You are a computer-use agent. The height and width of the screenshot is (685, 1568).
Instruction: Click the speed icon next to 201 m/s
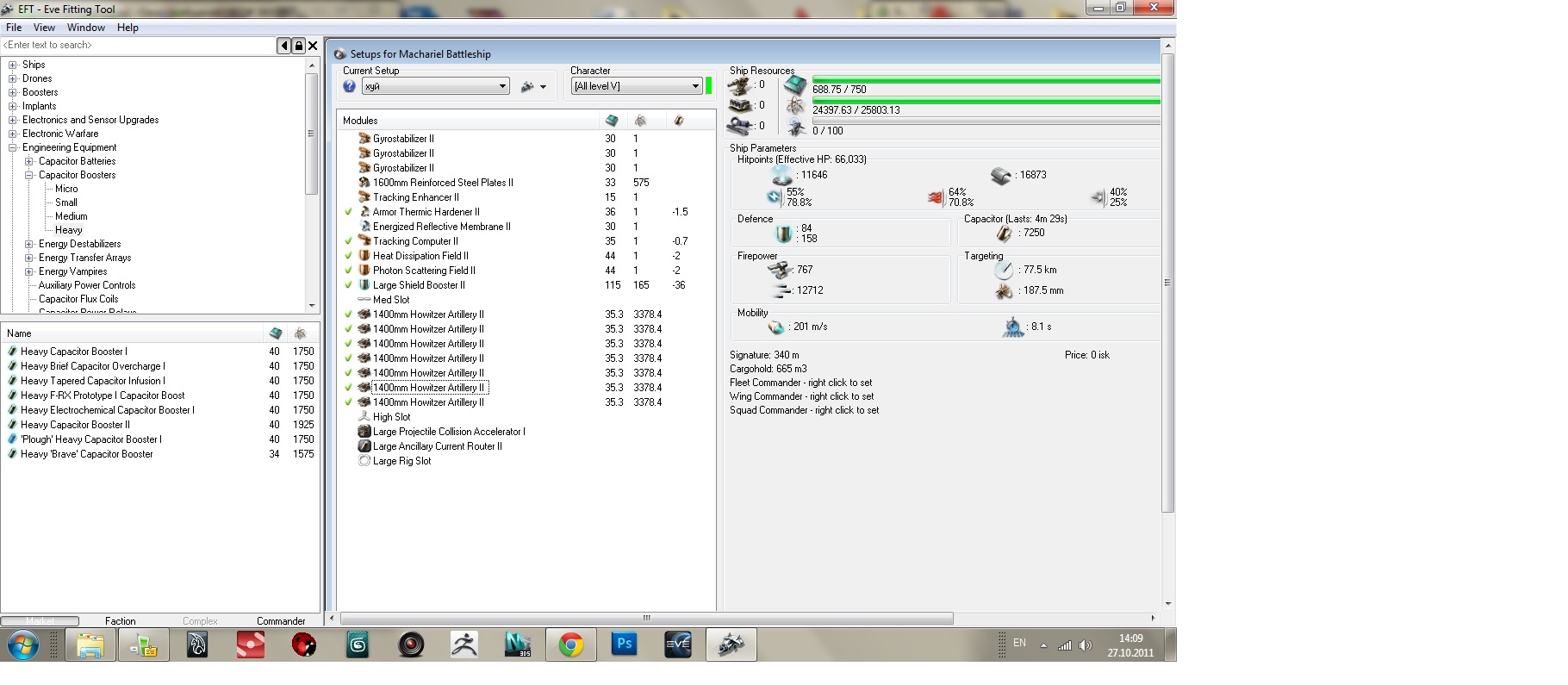pyautogui.click(x=776, y=327)
